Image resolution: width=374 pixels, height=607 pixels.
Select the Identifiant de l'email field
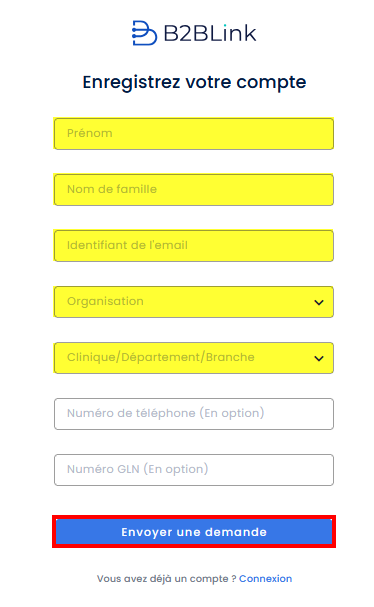pos(194,246)
